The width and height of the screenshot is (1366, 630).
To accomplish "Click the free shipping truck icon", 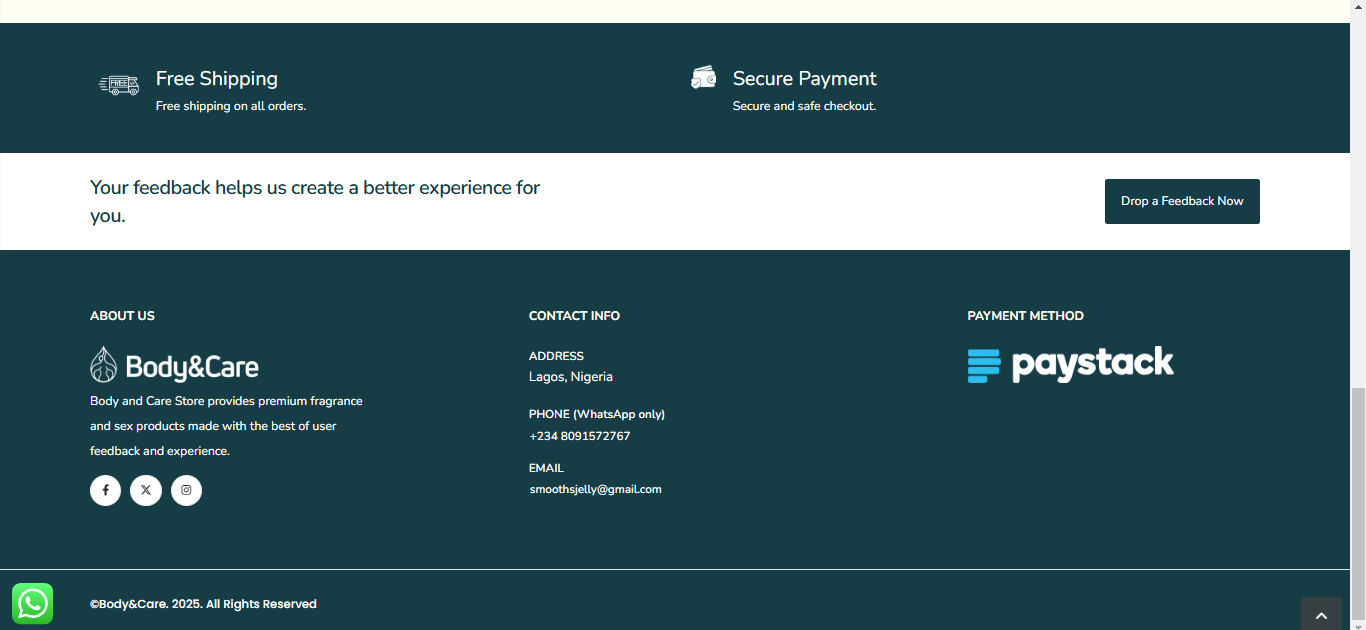I will tap(119, 85).
